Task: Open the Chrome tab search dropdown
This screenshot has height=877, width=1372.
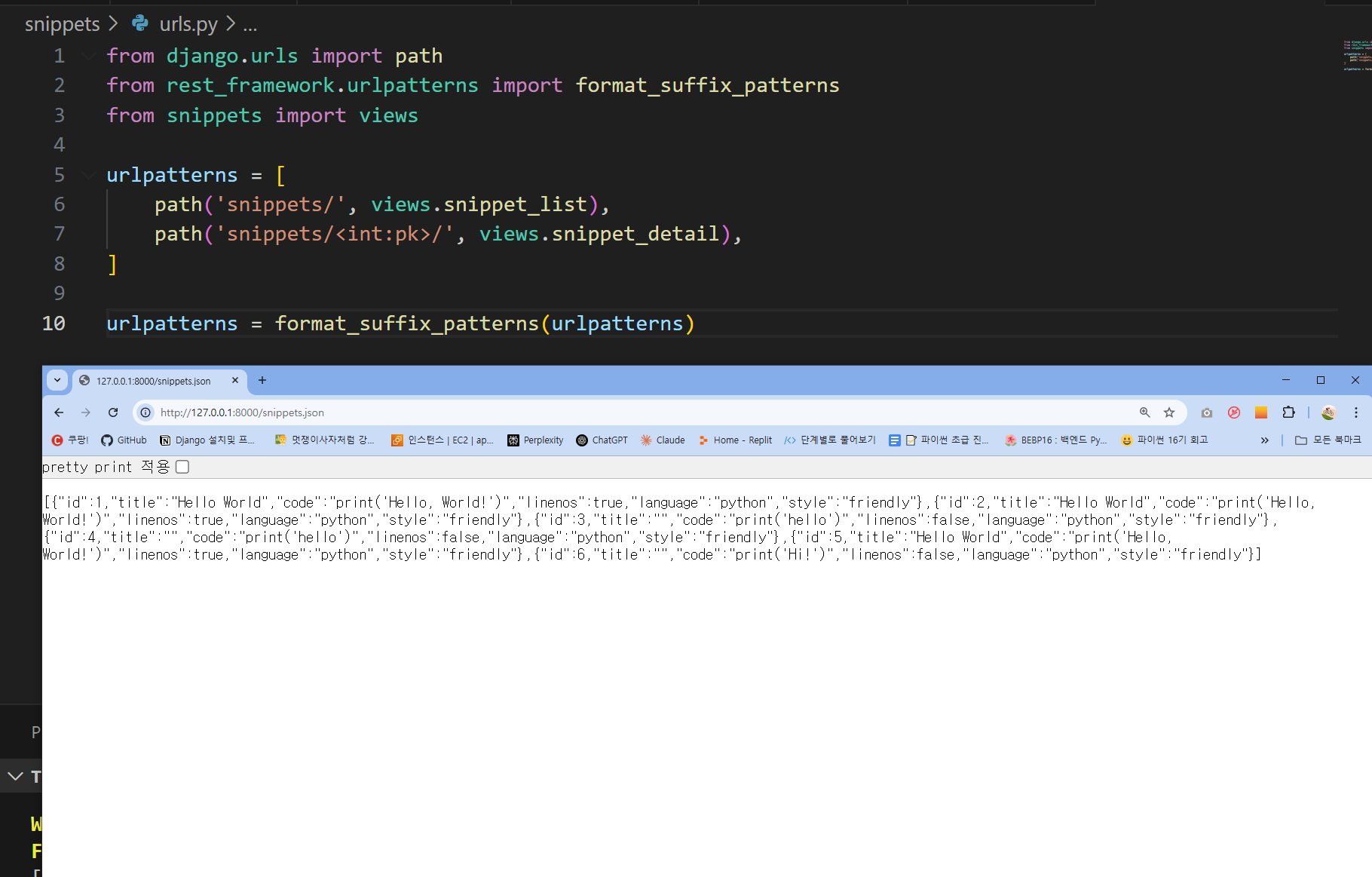Action: [x=57, y=380]
